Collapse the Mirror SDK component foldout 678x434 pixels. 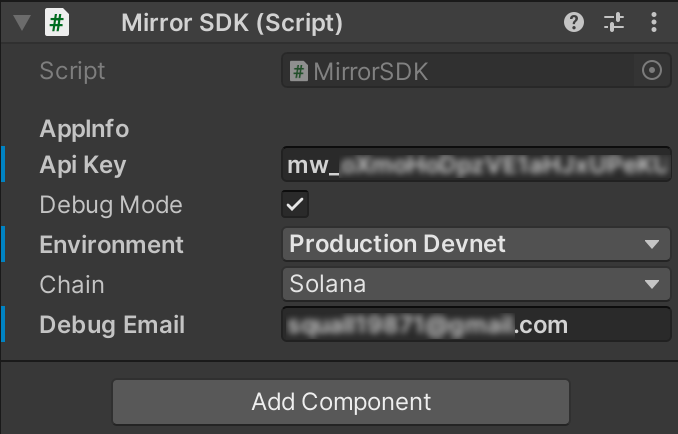22,22
